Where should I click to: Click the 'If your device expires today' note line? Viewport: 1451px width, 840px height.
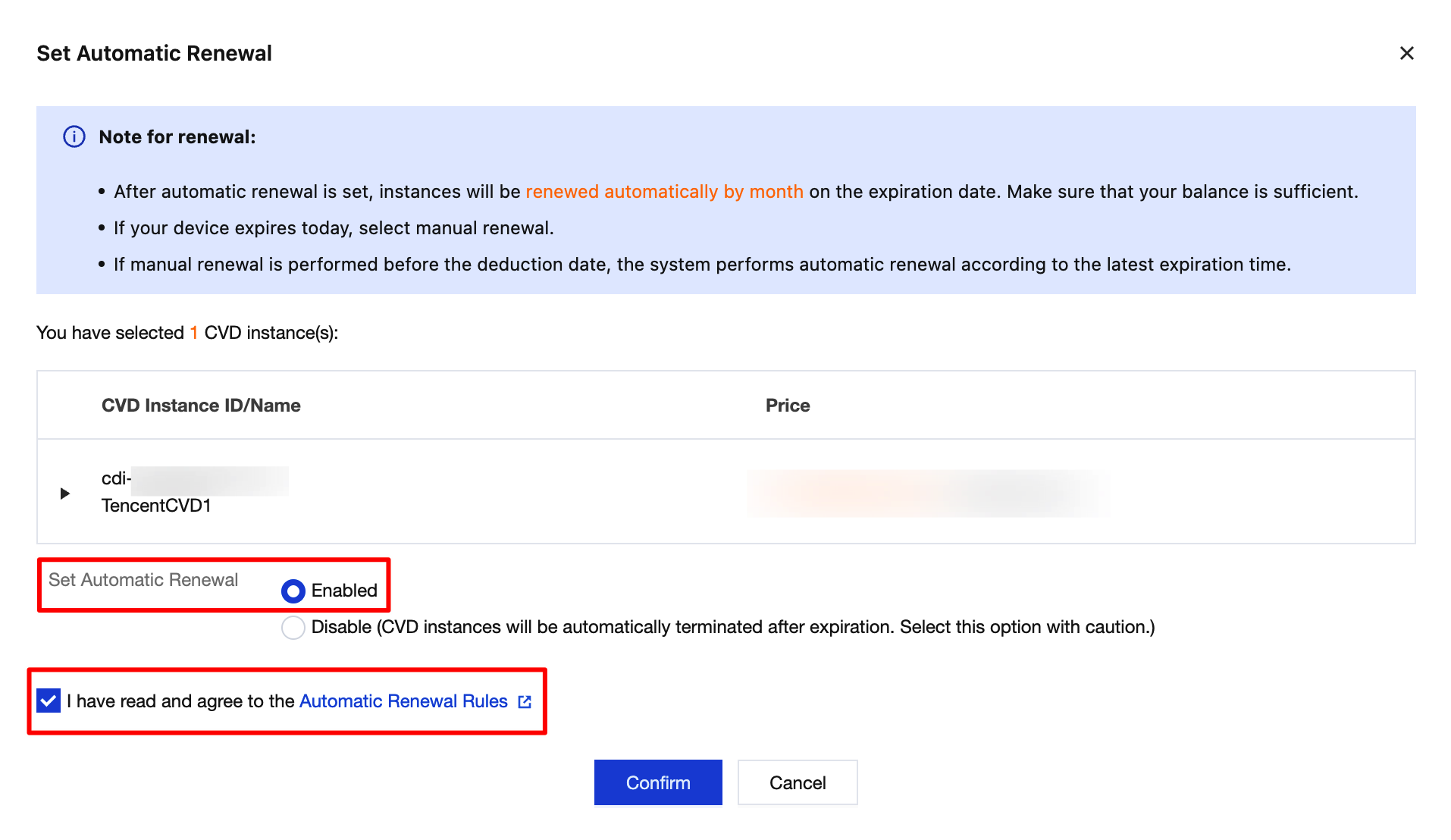pos(334,228)
